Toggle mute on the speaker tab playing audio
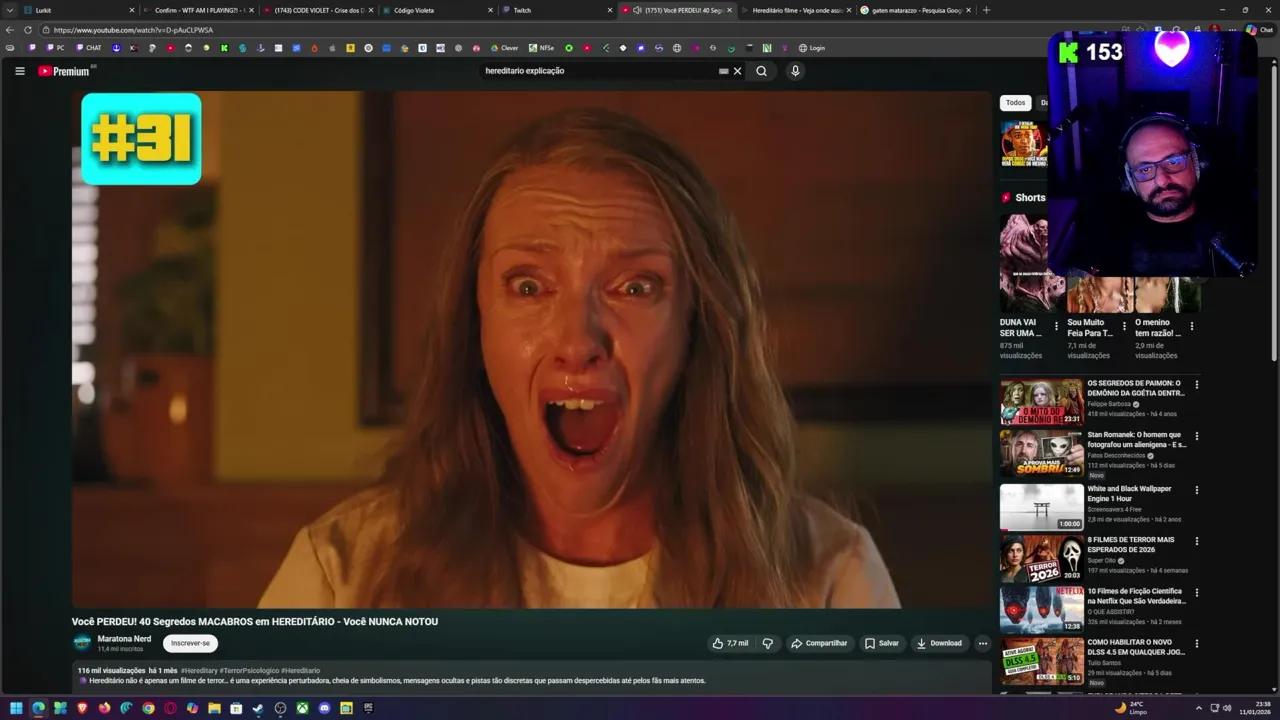The width and height of the screenshot is (1280, 720). coord(637,10)
